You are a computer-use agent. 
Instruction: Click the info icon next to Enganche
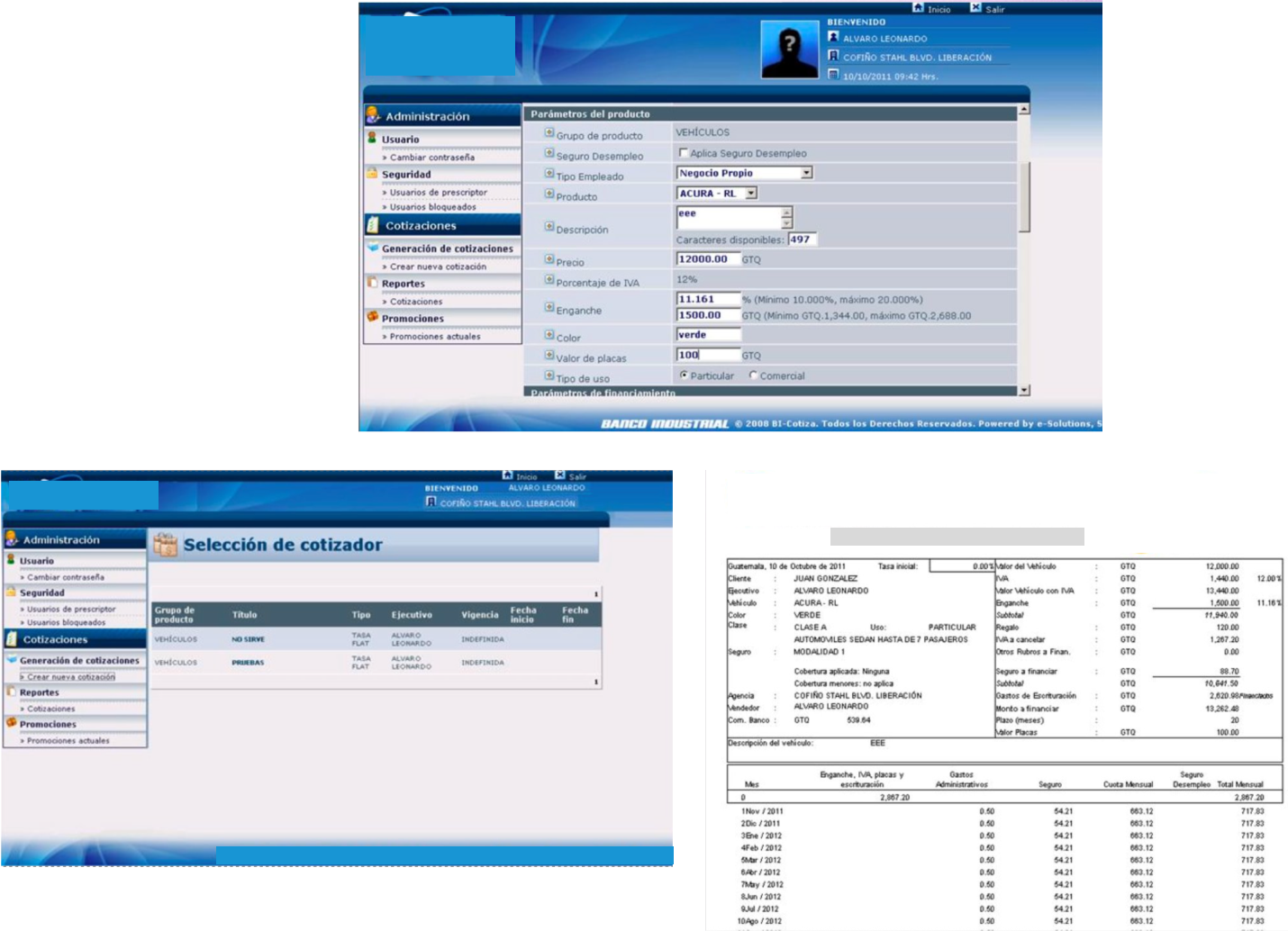(549, 308)
